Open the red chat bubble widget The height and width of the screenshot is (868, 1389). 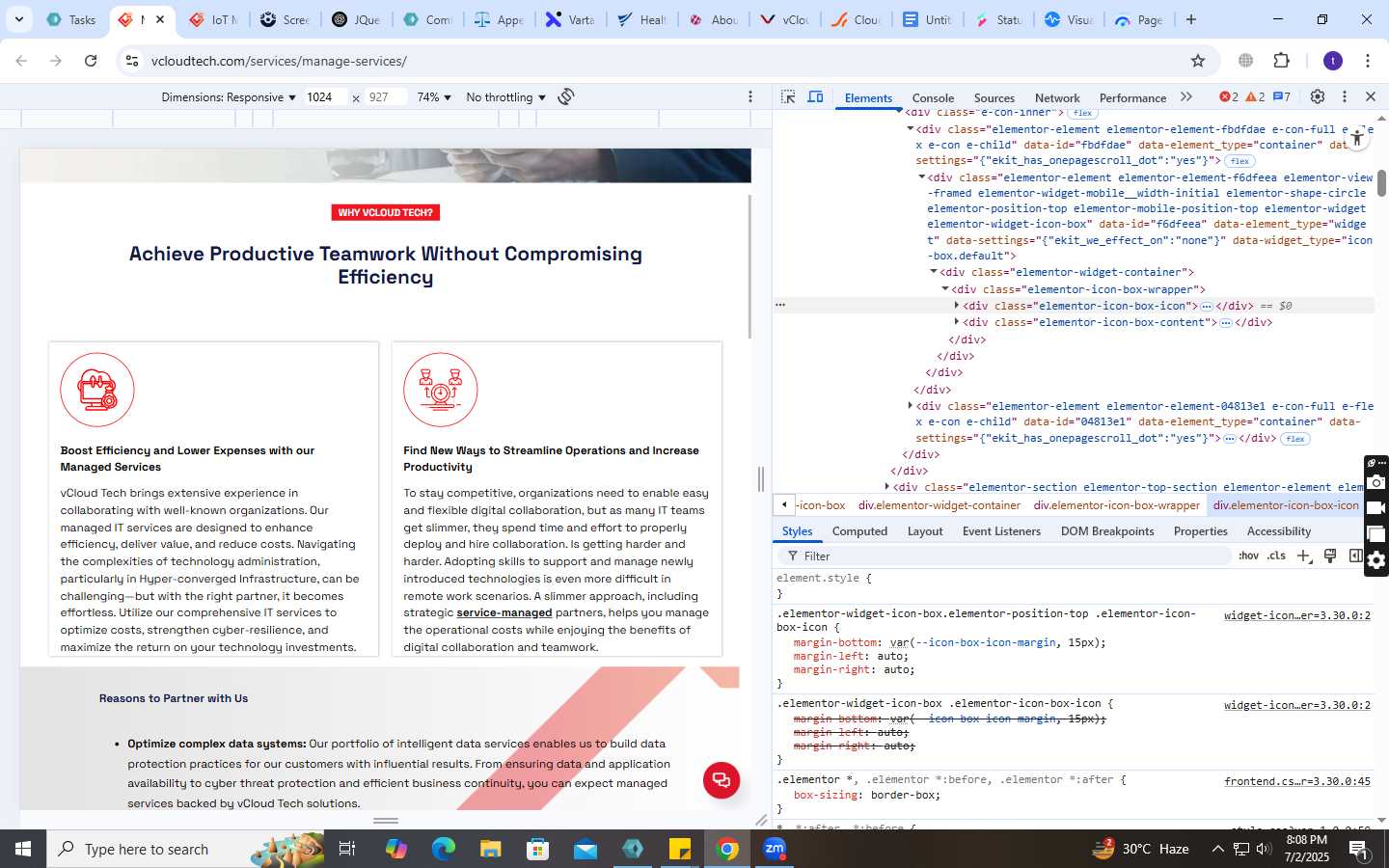coord(722,779)
